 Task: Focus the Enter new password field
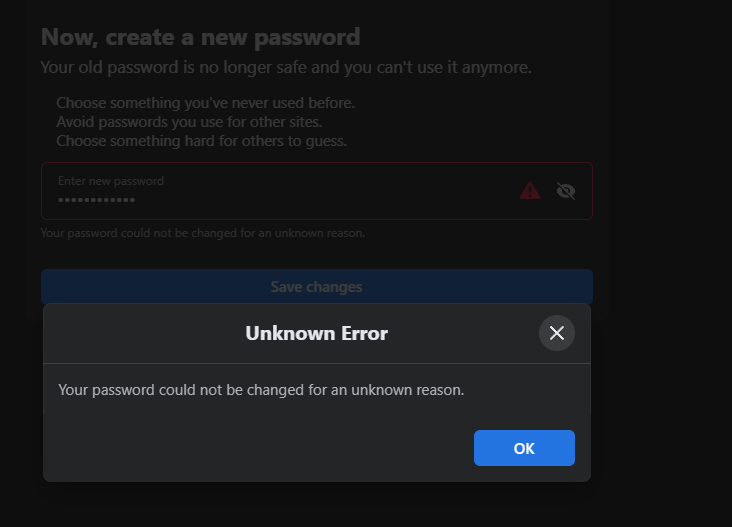click(280, 191)
